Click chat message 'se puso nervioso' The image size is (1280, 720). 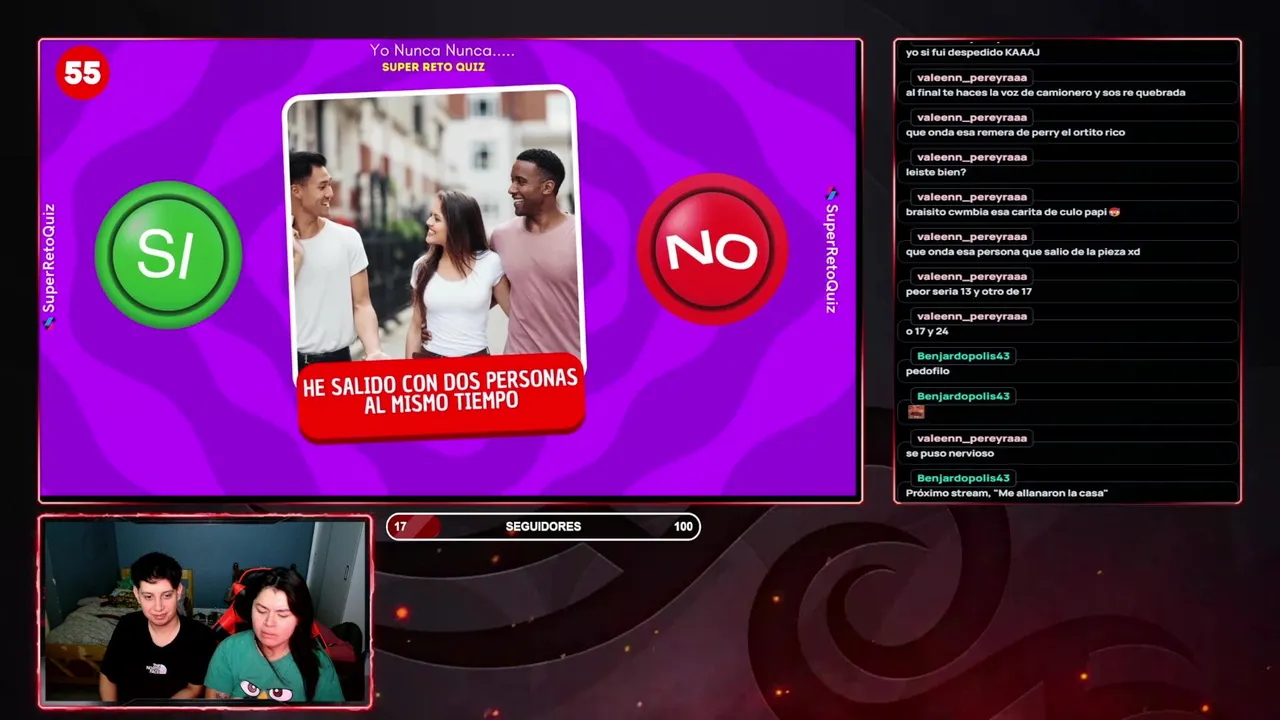[949, 453]
